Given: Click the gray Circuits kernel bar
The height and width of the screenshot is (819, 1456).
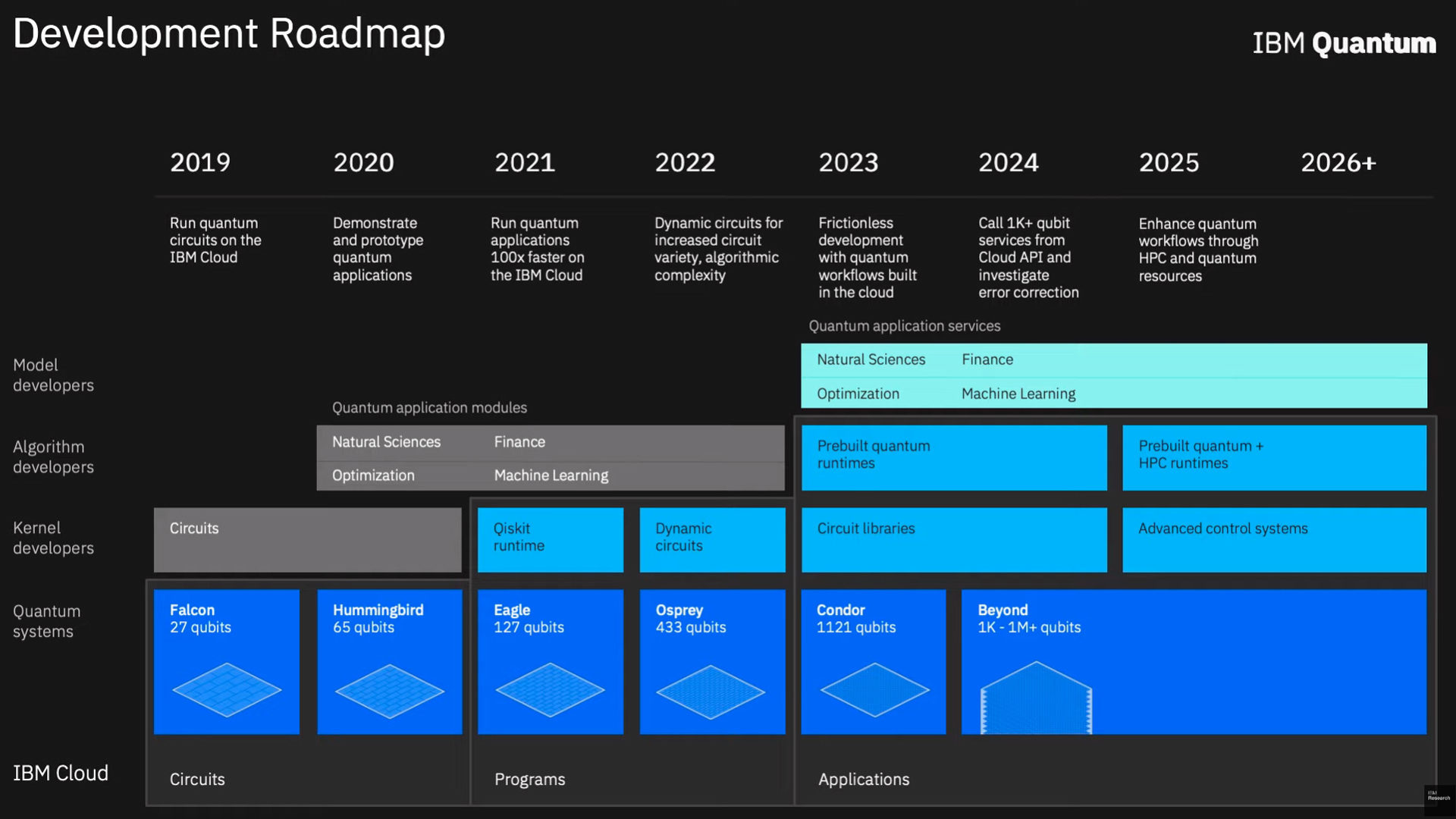Looking at the screenshot, I should pos(307,539).
